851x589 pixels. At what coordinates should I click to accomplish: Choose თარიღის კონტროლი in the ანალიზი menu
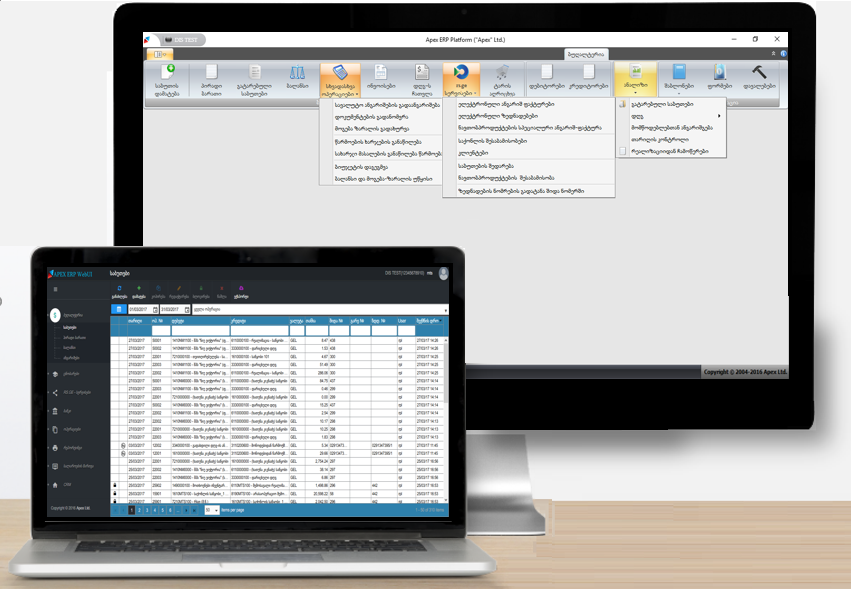(659, 140)
